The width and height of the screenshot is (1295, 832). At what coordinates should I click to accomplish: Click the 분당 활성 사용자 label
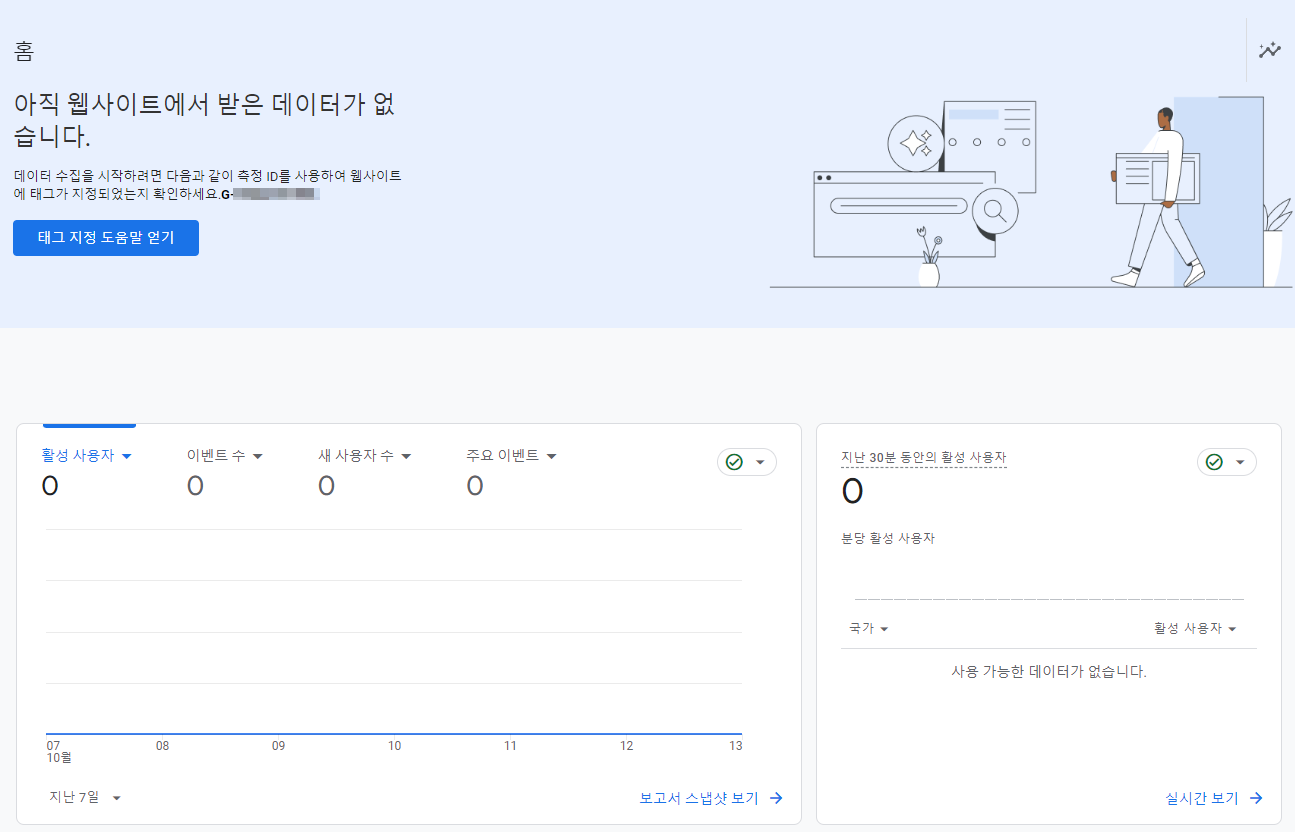click(888, 538)
